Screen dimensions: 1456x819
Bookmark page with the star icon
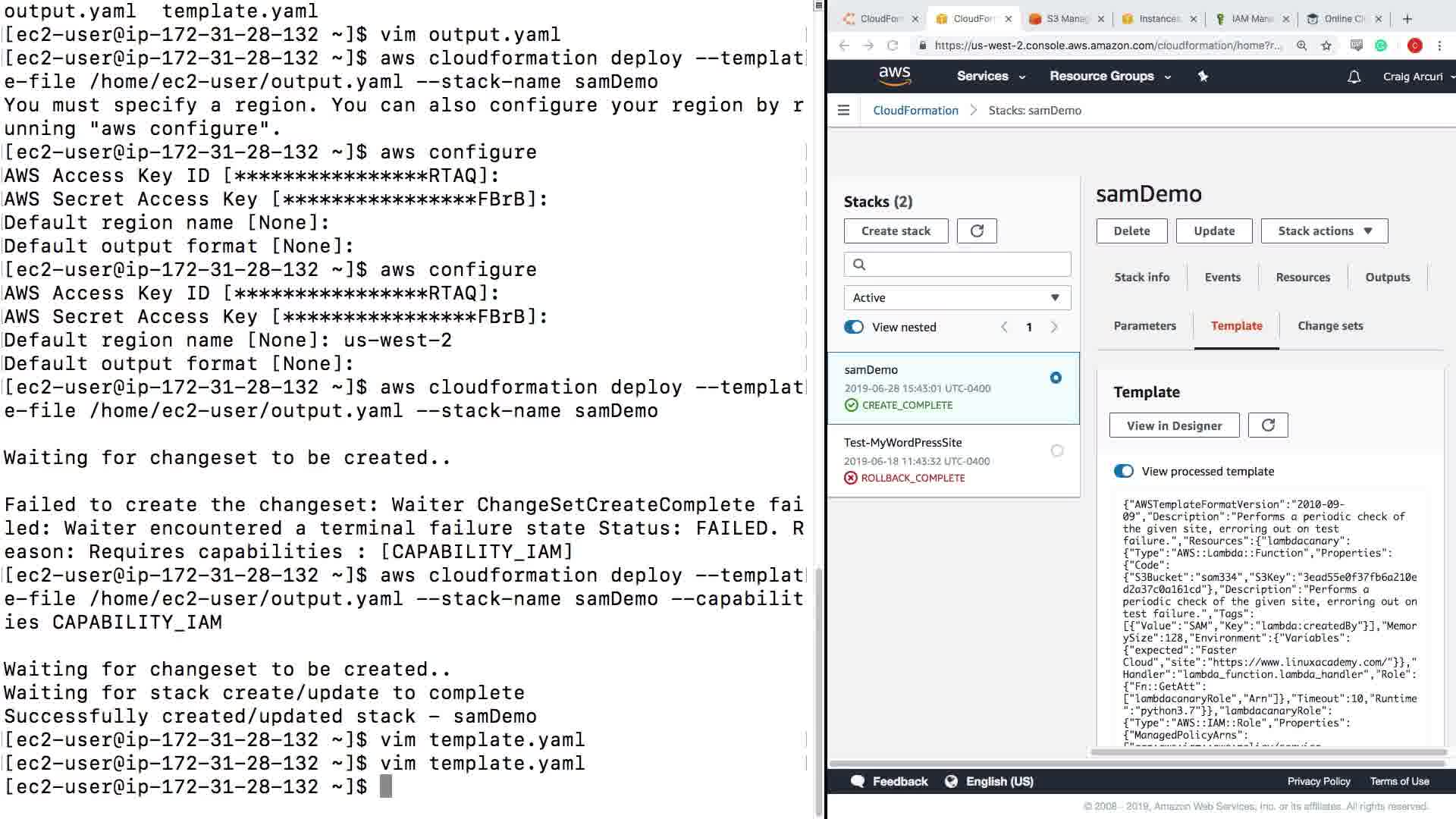1326,45
